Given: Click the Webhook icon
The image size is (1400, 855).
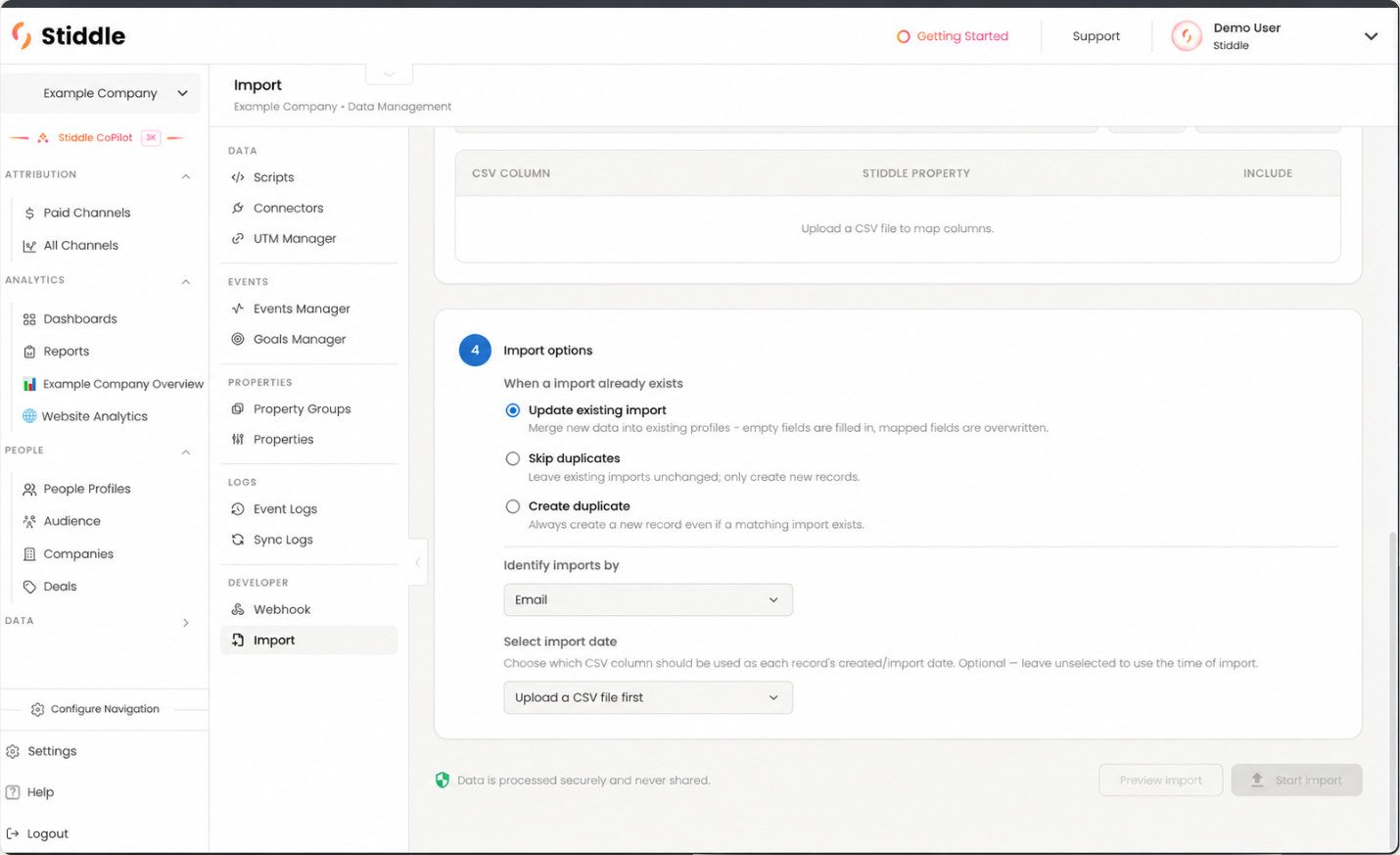Looking at the screenshot, I should point(238,609).
